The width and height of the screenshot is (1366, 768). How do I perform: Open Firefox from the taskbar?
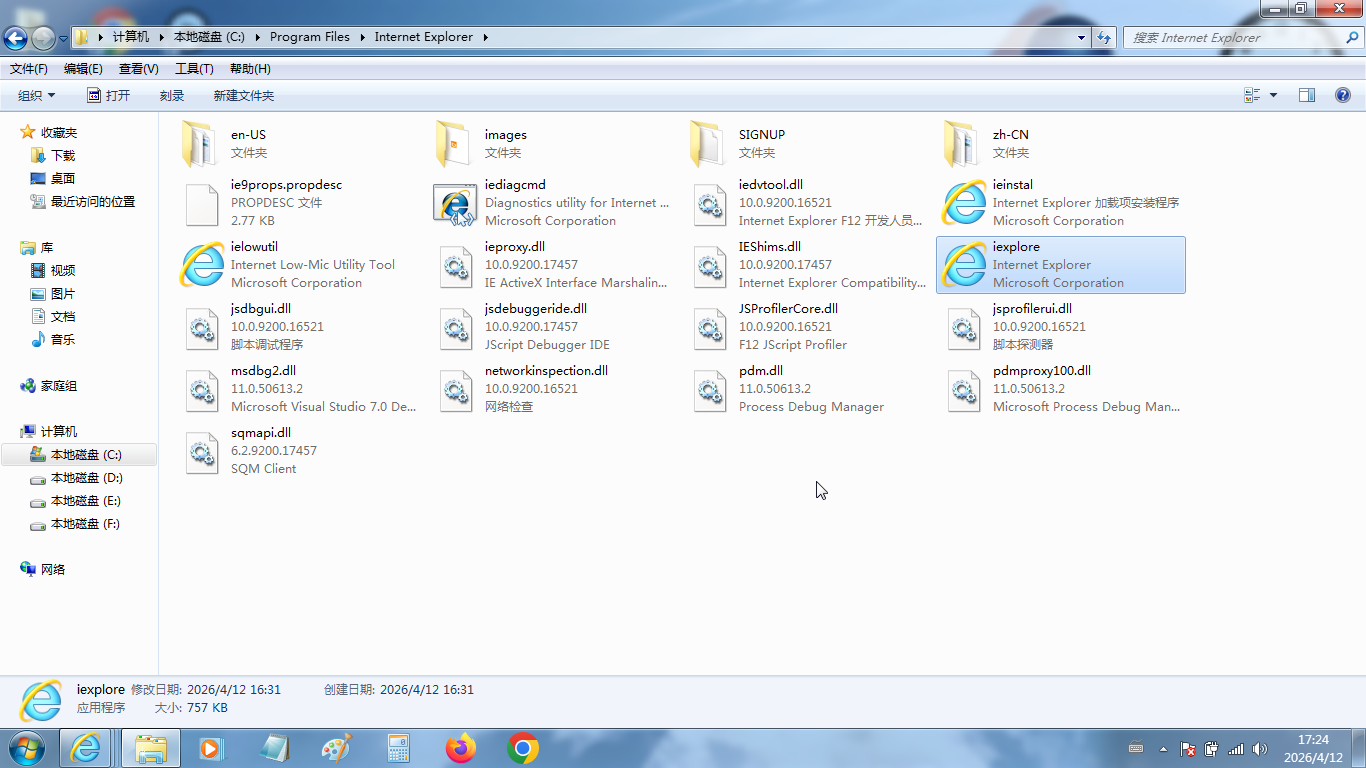click(x=461, y=748)
